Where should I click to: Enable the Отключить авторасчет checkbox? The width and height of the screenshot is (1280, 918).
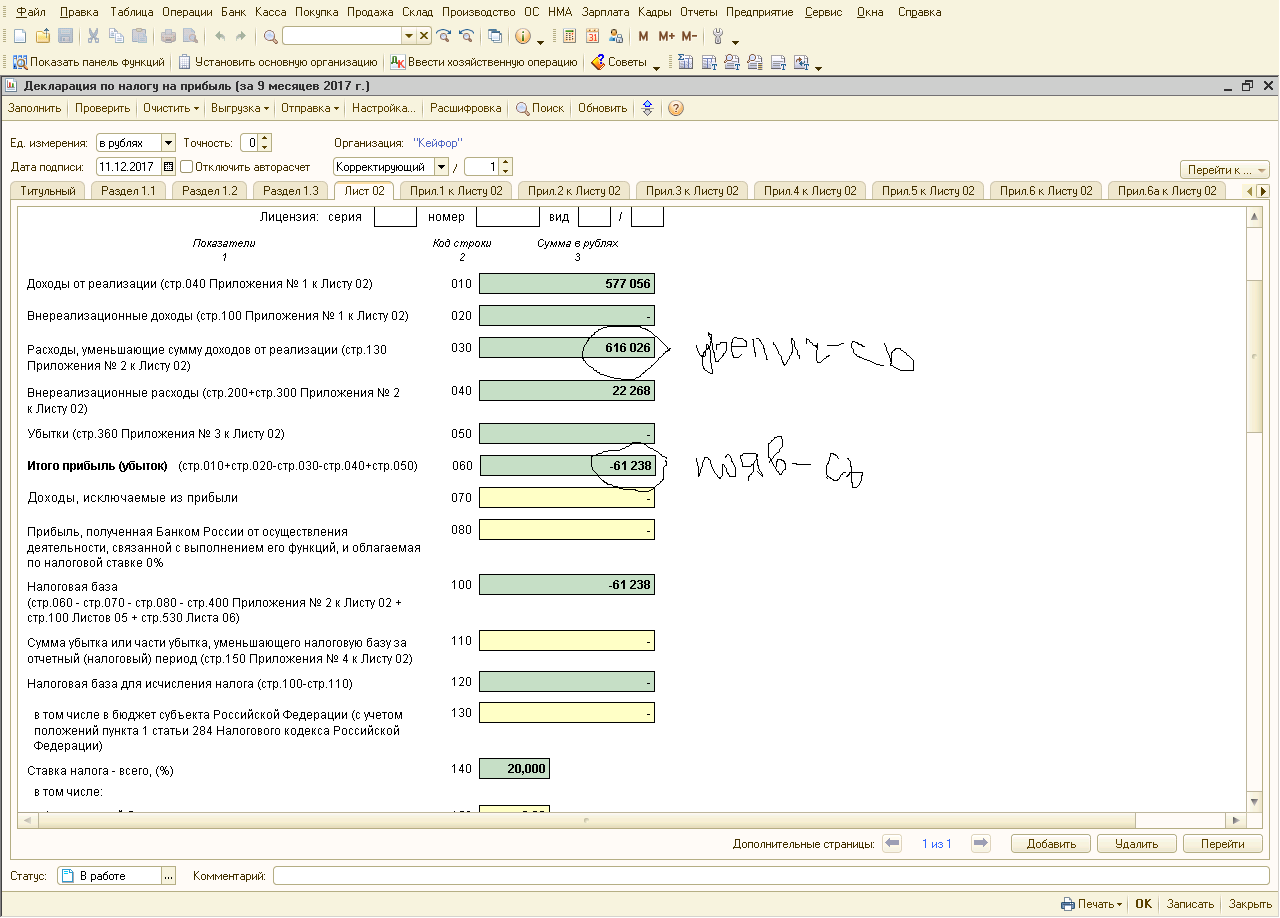[x=187, y=167]
